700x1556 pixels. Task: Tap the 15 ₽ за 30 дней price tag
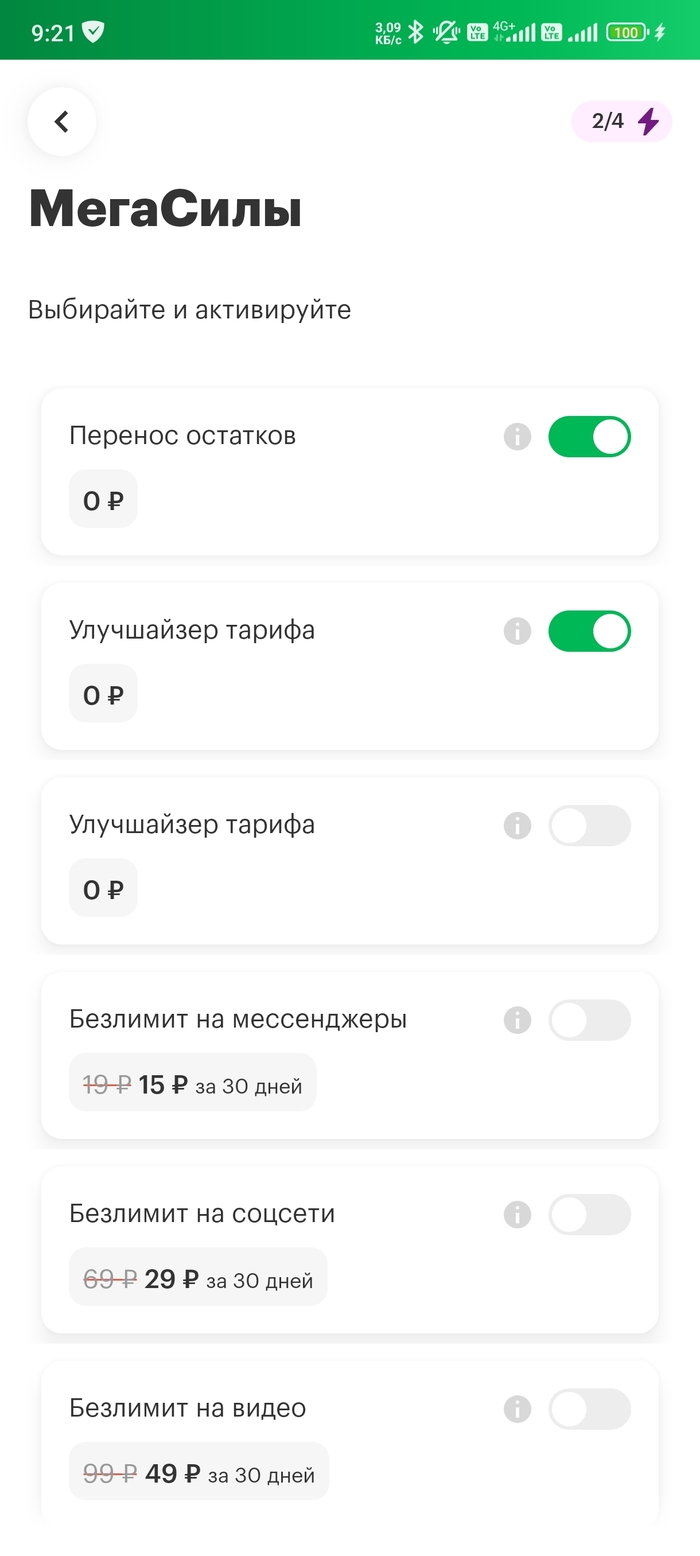[x=192, y=1085]
